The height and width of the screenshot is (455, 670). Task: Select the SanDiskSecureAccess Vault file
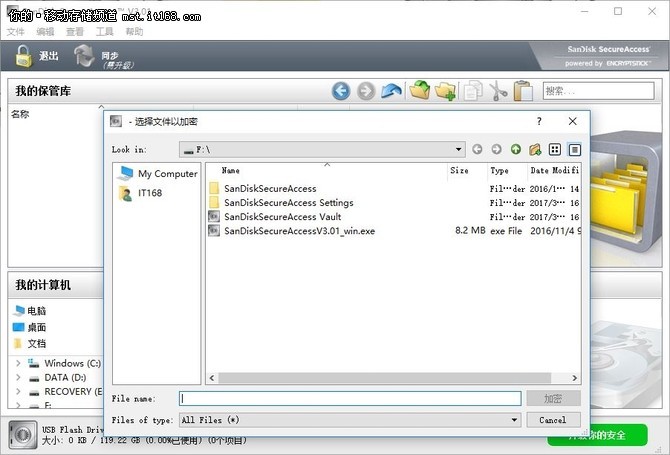tap(282, 216)
